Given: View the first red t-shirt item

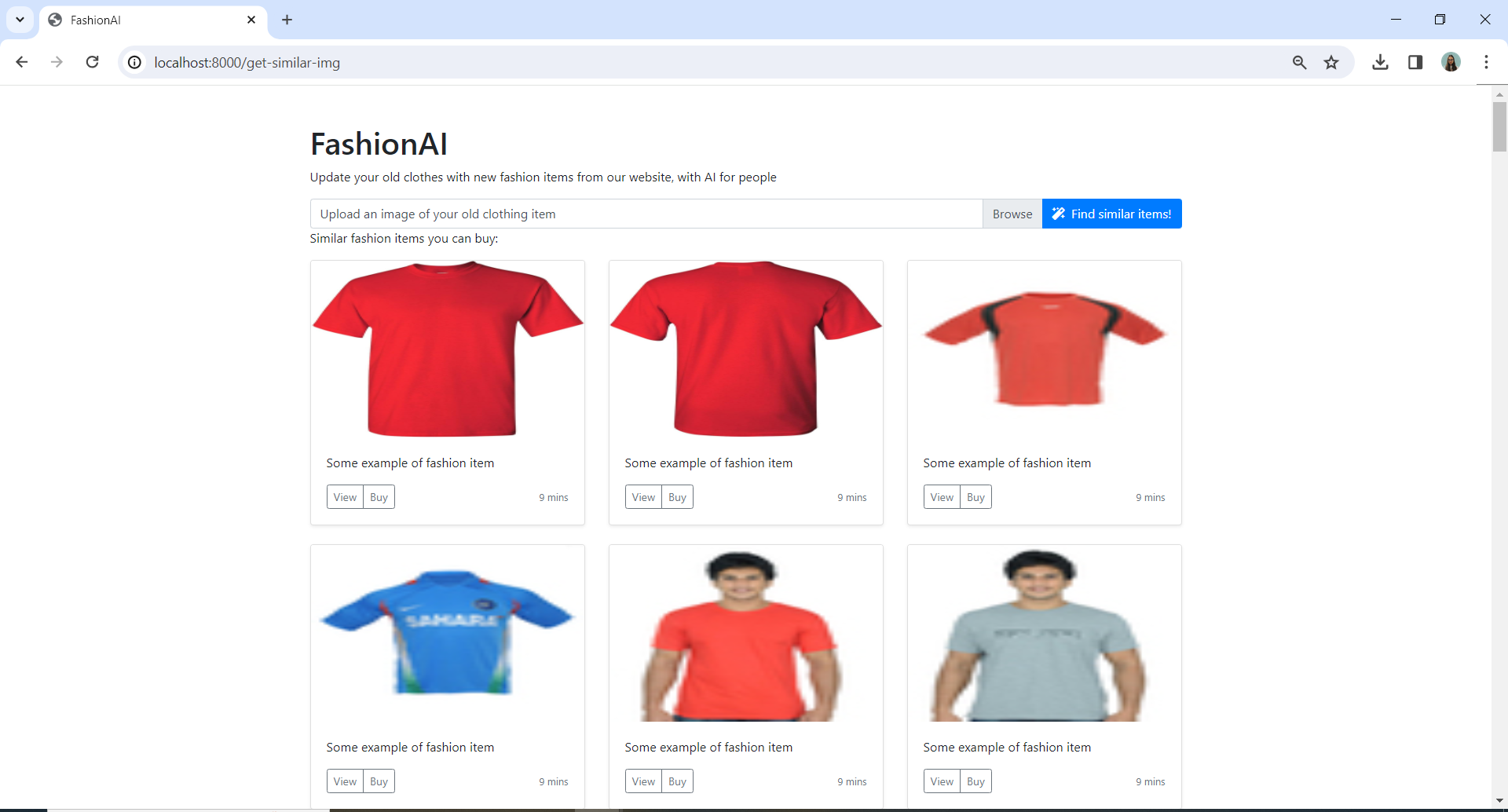Looking at the screenshot, I should 345,497.
